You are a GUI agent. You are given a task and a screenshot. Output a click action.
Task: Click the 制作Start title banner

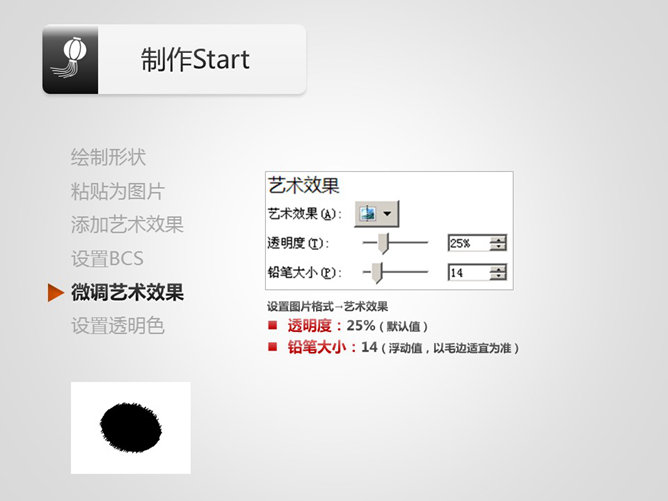click(x=196, y=59)
